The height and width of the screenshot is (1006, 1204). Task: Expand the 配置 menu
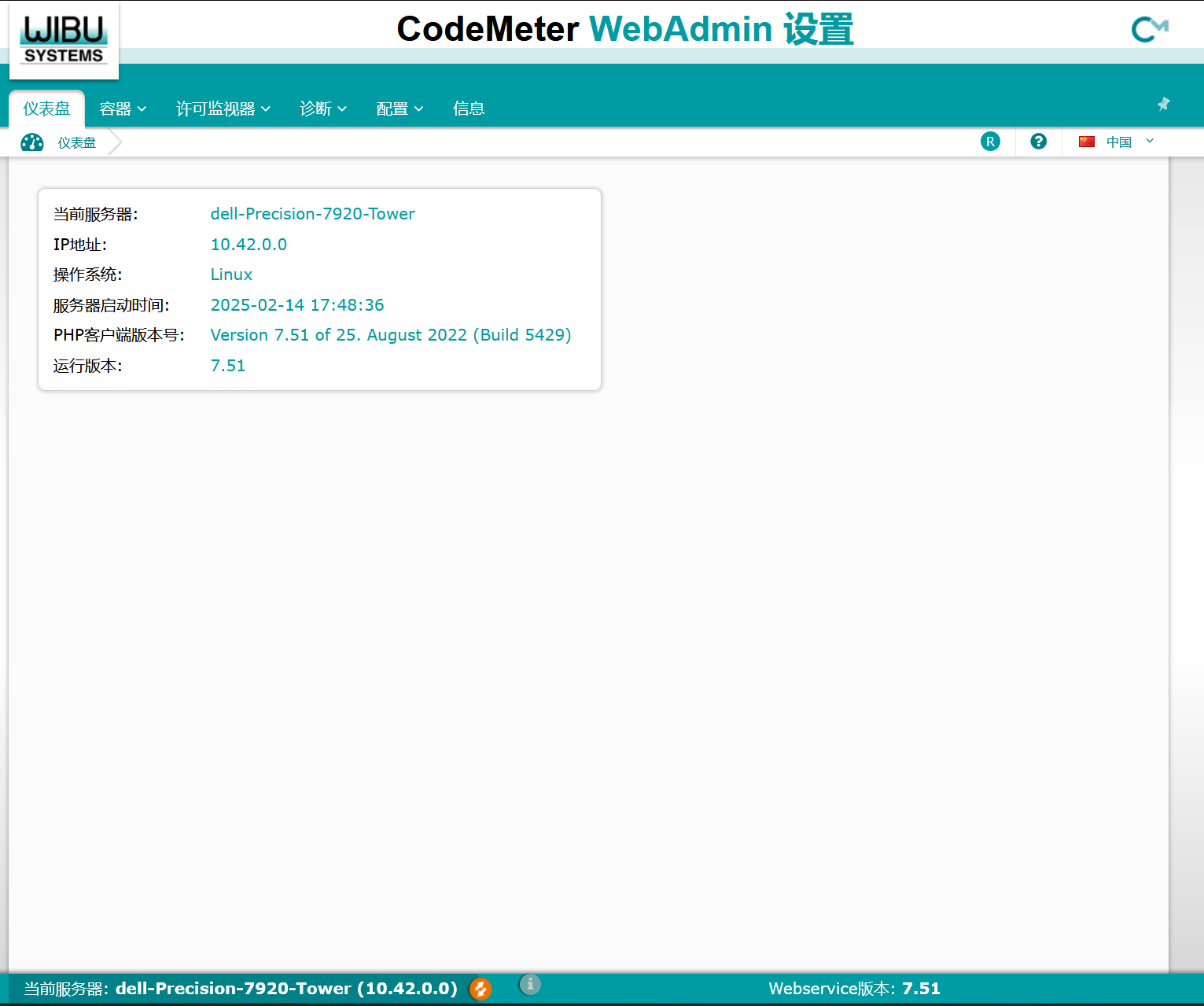coord(399,109)
